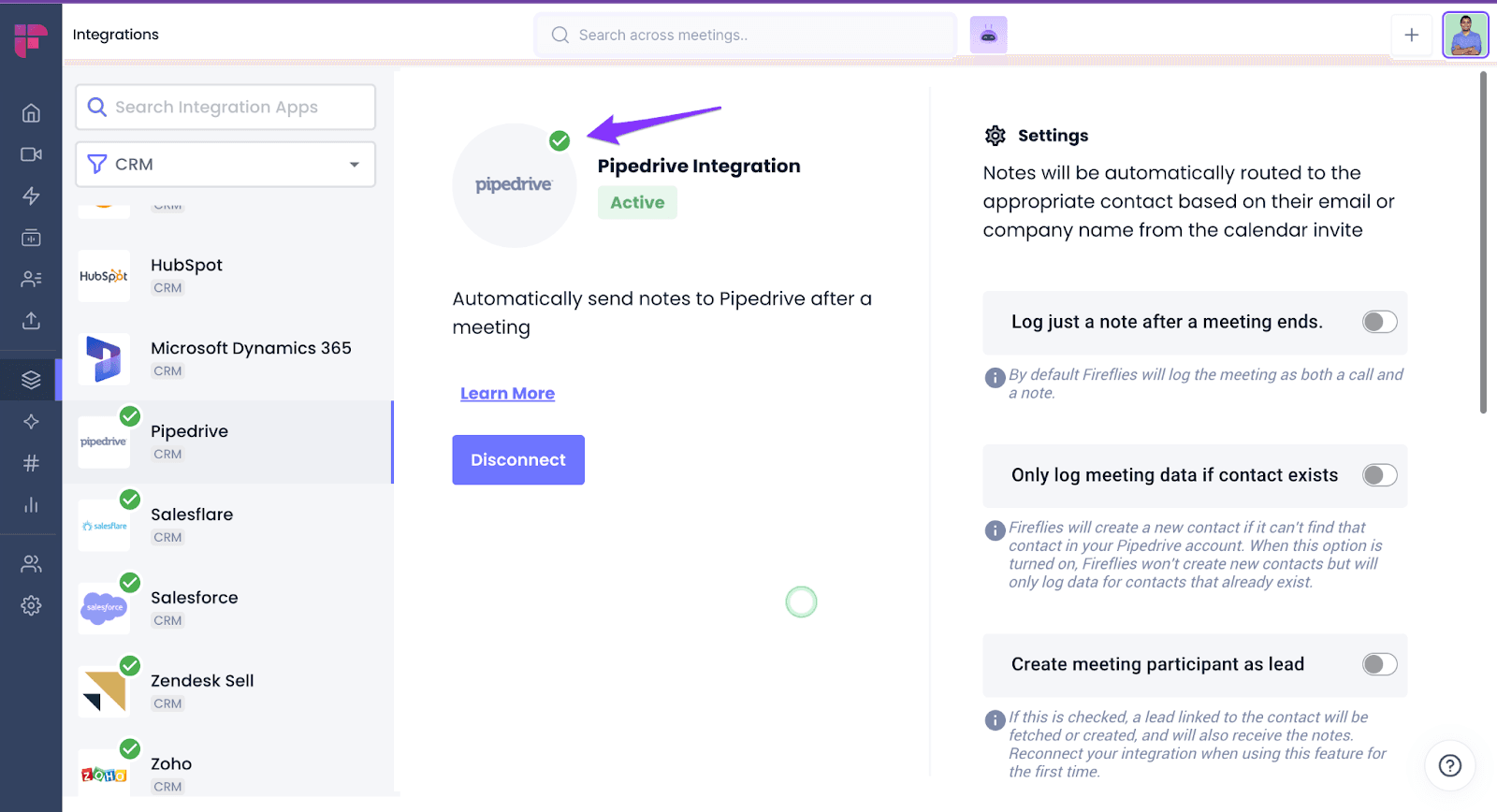Open the CRM category filter dropdown
The width and height of the screenshot is (1497, 812).
click(x=225, y=164)
